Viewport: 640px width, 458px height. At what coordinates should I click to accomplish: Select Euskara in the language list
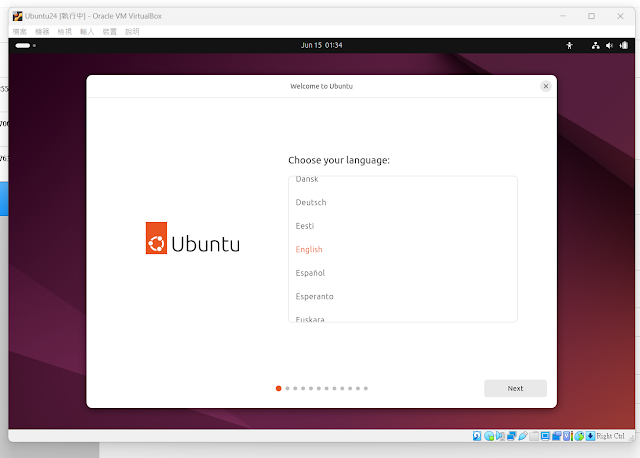[403, 317]
